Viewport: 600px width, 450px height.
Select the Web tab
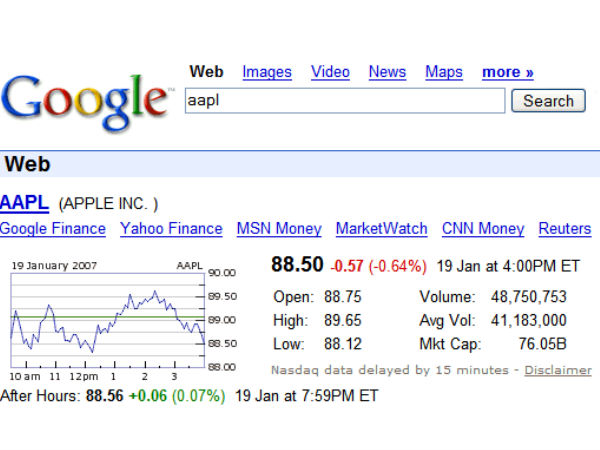tap(207, 72)
